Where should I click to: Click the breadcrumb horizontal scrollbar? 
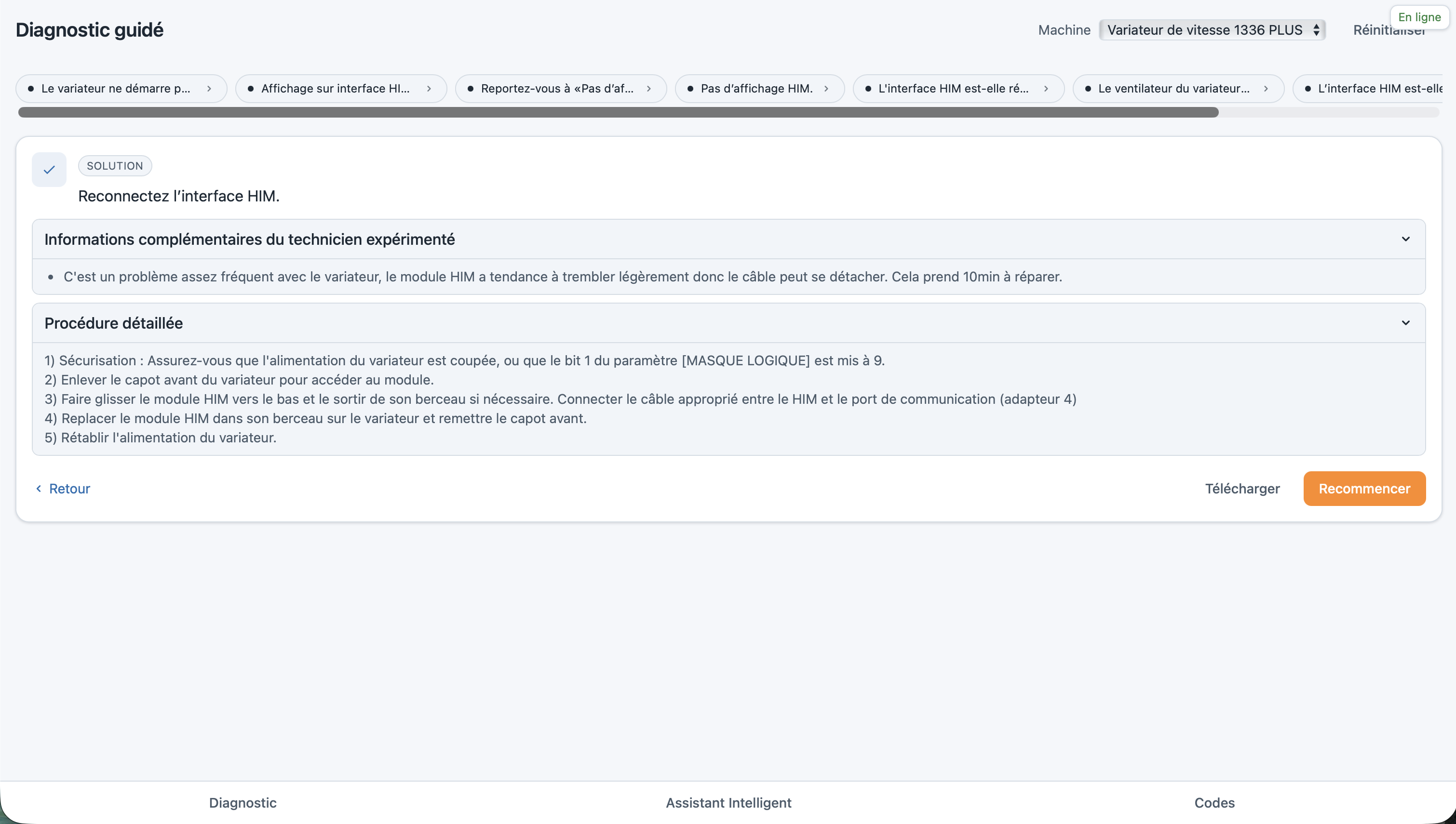point(618,112)
